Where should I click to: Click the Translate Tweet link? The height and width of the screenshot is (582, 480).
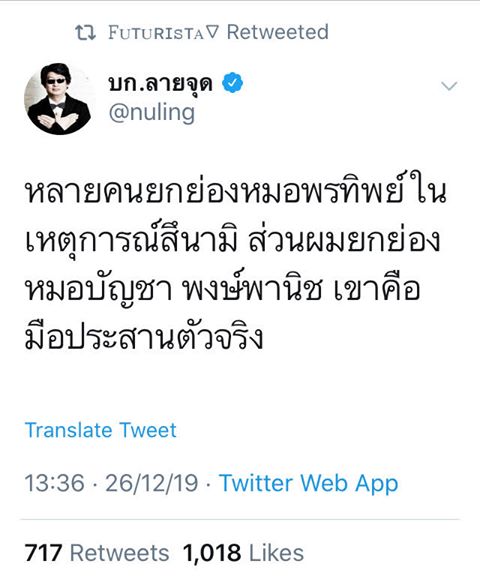101,431
